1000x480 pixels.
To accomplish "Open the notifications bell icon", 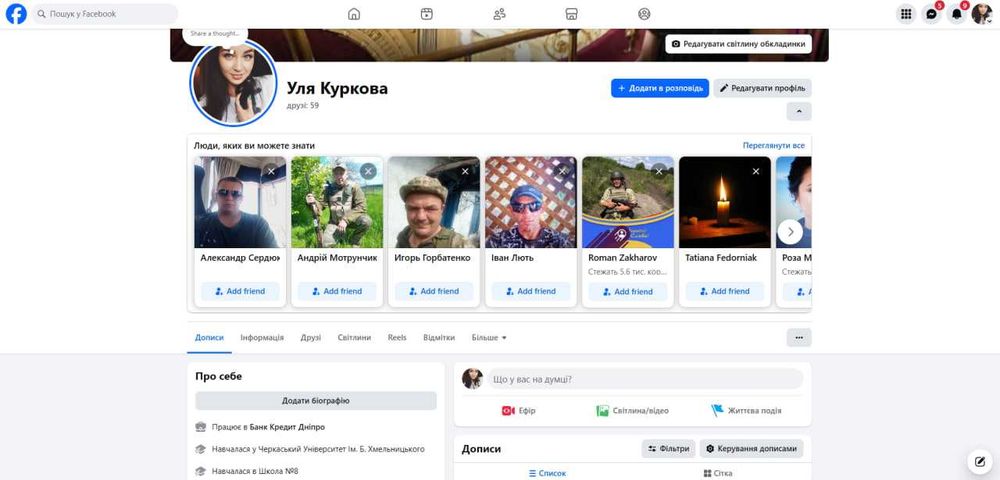I will (956, 14).
